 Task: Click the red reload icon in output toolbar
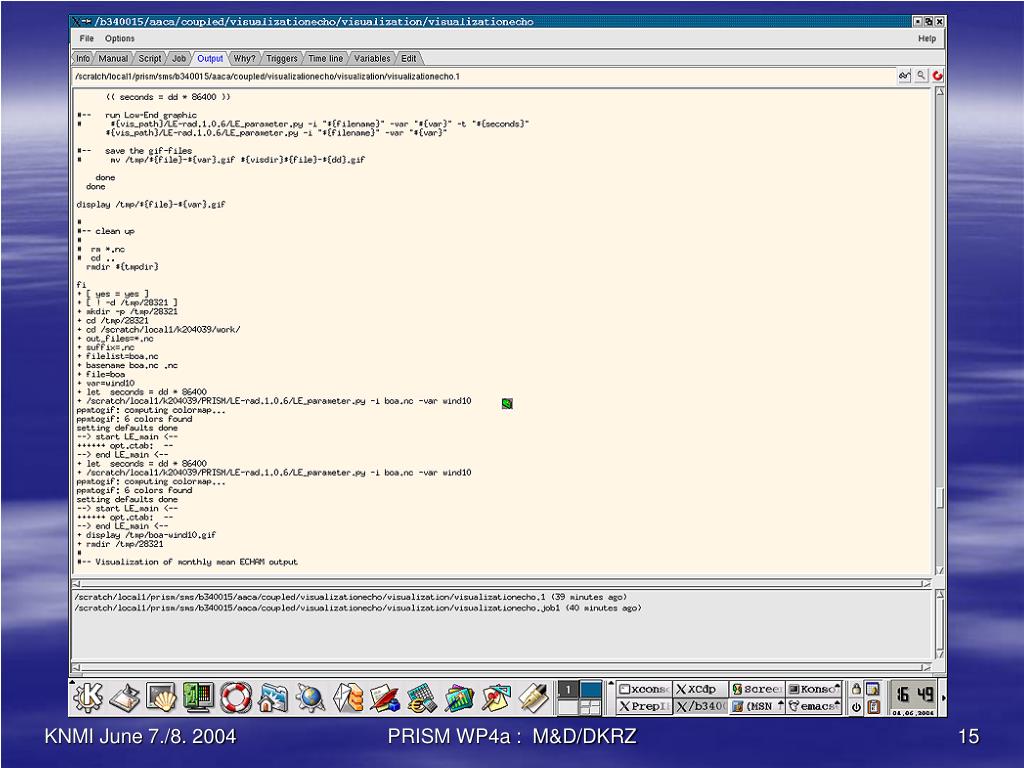coord(938,76)
